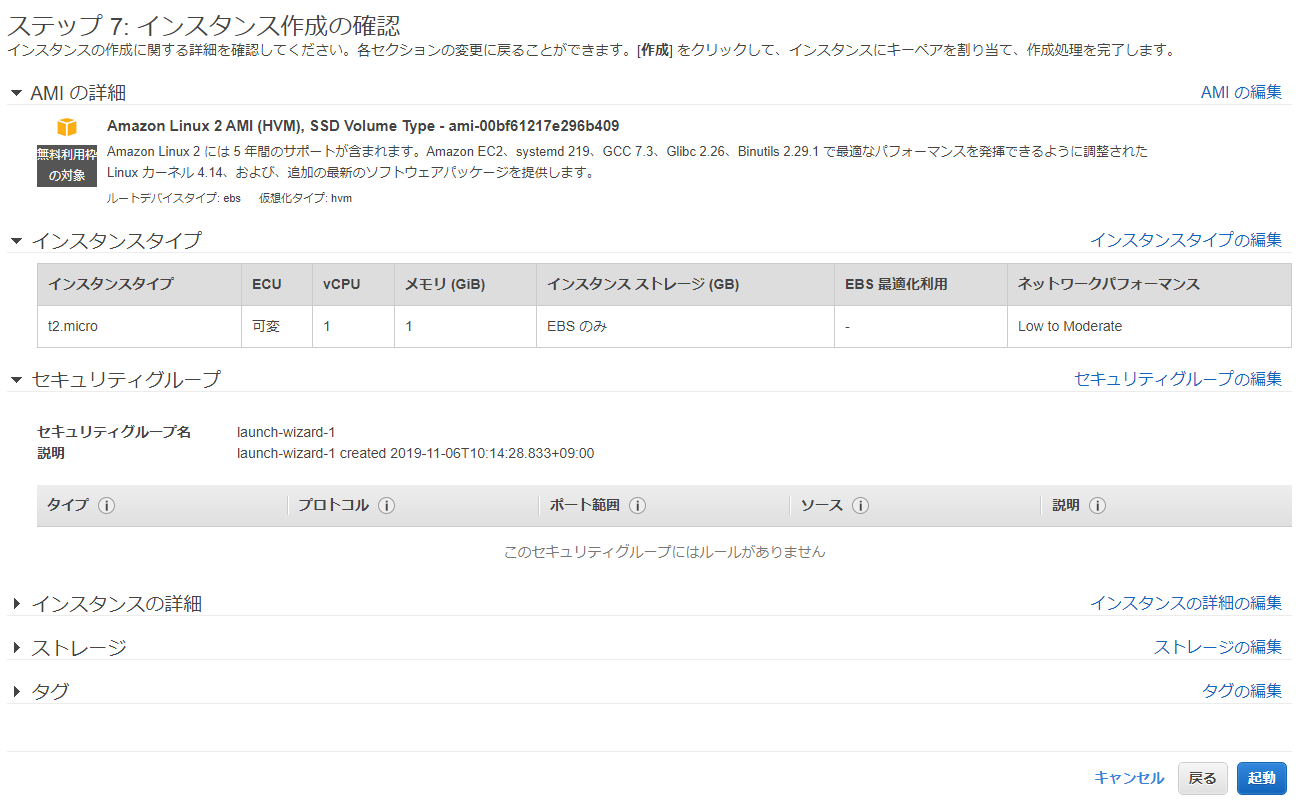Image resolution: width=1302 pixels, height=807 pixels.
Task: Go back with the 戻る button
Action: 1202,778
